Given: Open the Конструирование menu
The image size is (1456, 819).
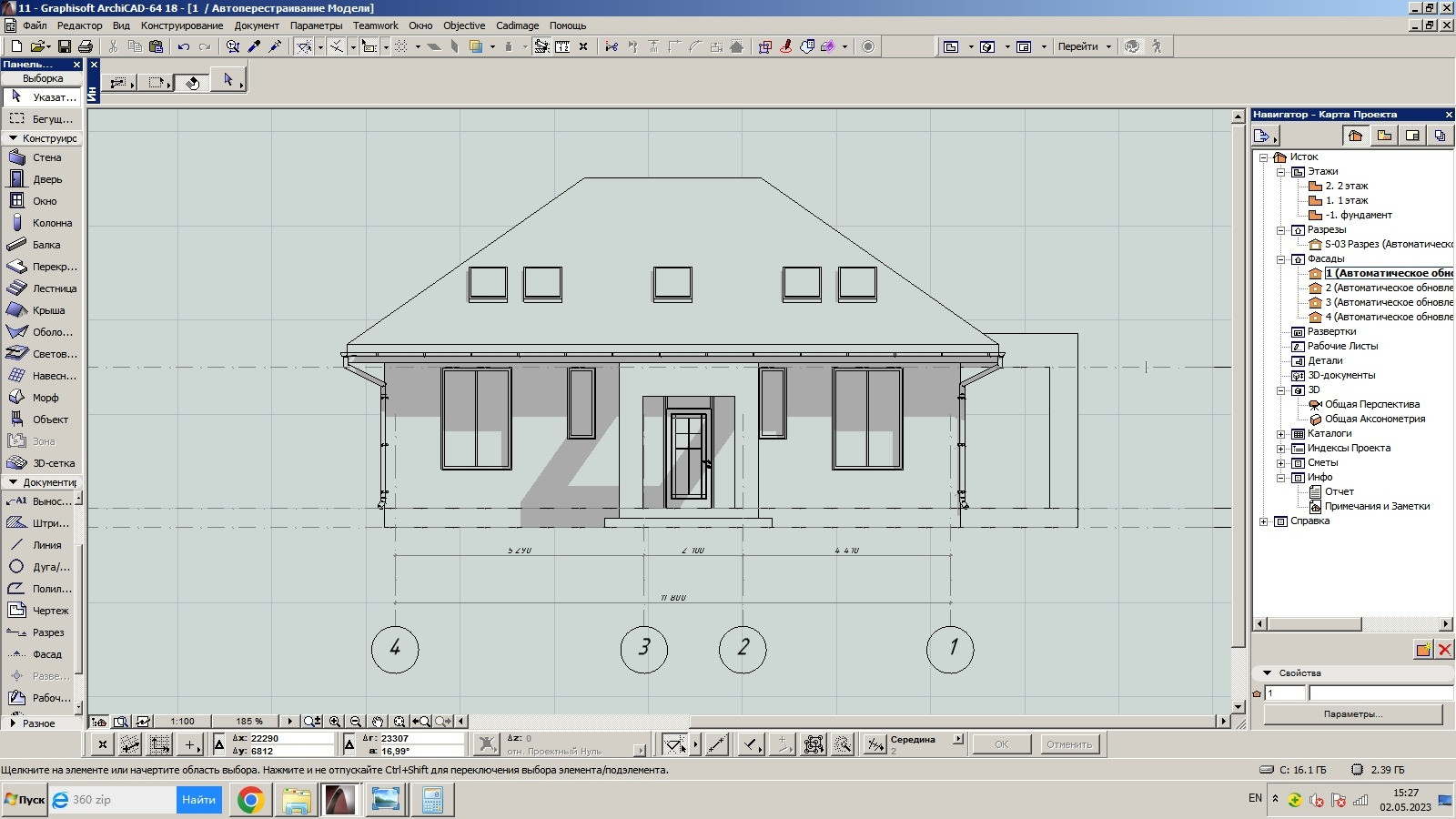Looking at the screenshot, I should pyautogui.click(x=182, y=25).
